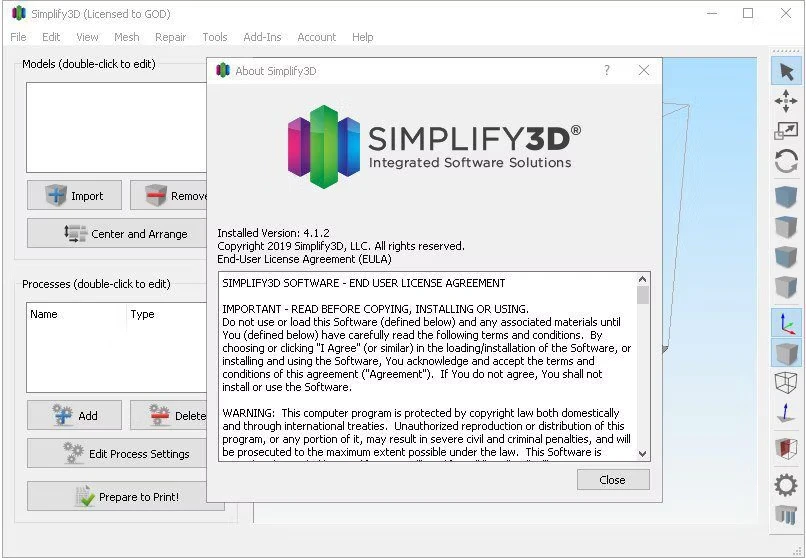This screenshot has width=806, height=558.
Task: Select the normal selection arrow tool
Action: point(786,71)
